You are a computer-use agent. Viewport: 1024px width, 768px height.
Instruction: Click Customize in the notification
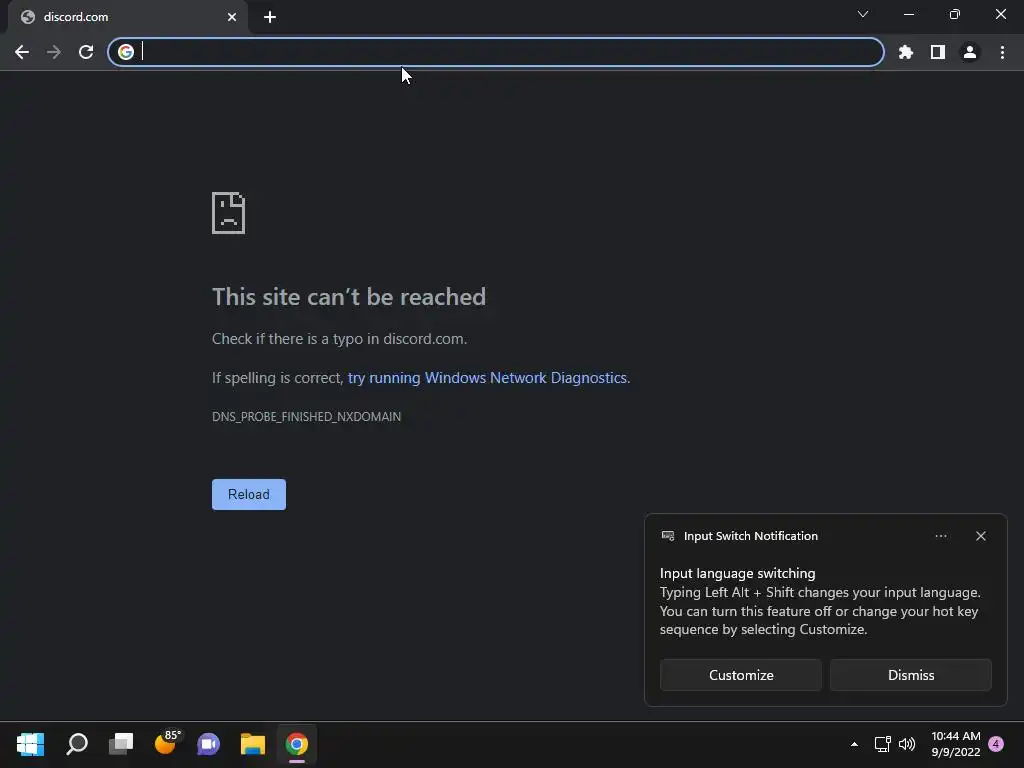[x=741, y=675]
